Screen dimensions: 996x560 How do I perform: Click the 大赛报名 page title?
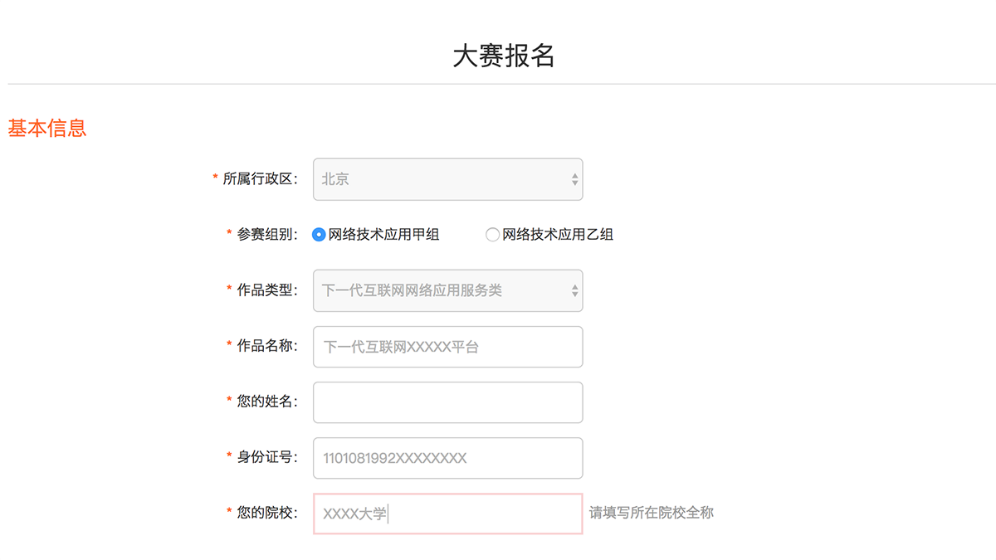[503, 56]
